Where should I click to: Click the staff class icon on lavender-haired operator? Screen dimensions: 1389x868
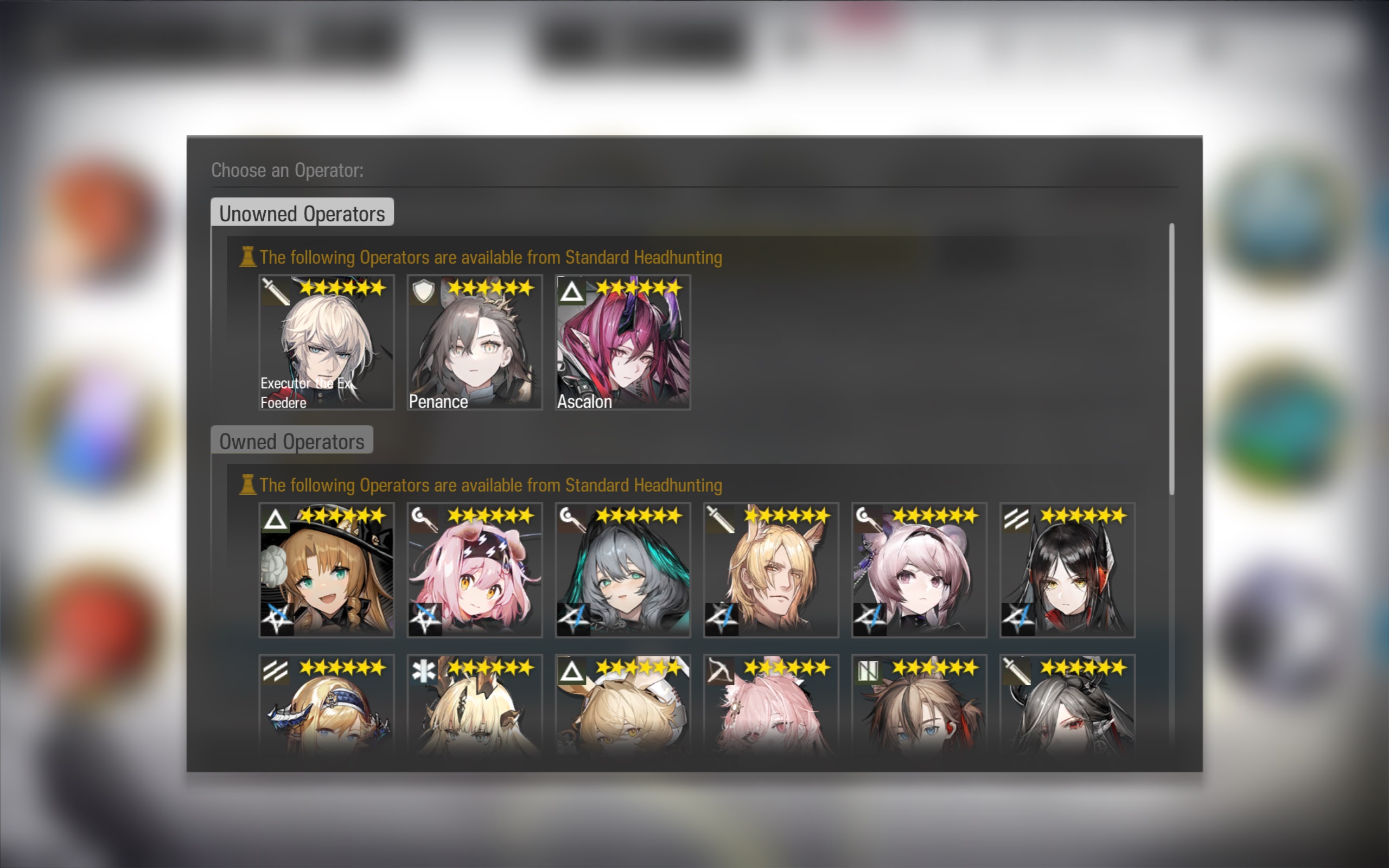[868, 519]
